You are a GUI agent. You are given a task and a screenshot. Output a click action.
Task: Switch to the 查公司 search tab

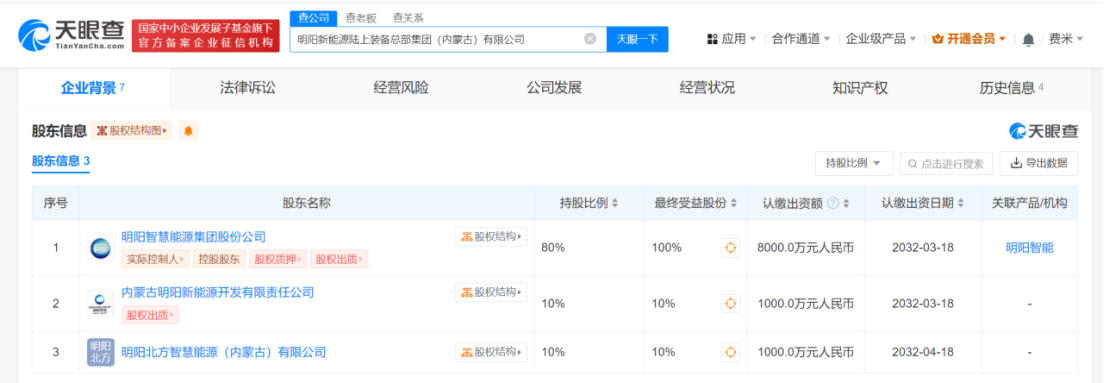[313, 18]
